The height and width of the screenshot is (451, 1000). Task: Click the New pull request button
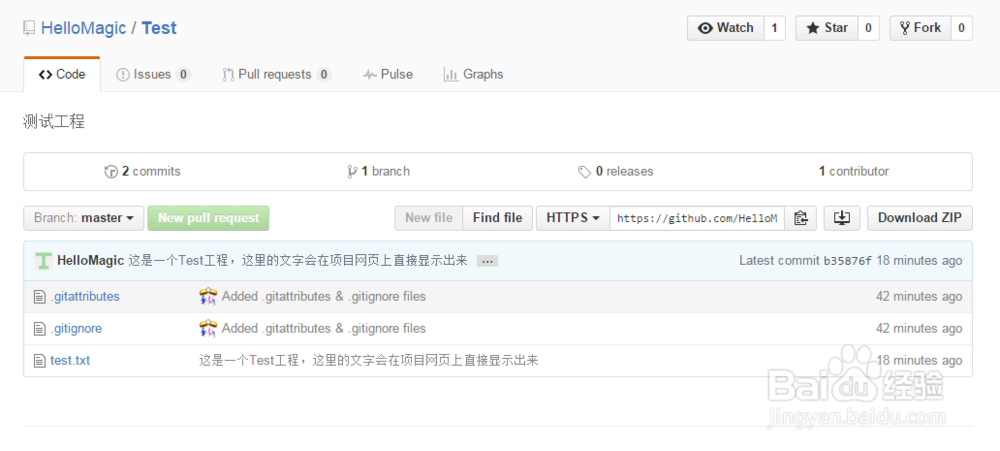point(209,218)
